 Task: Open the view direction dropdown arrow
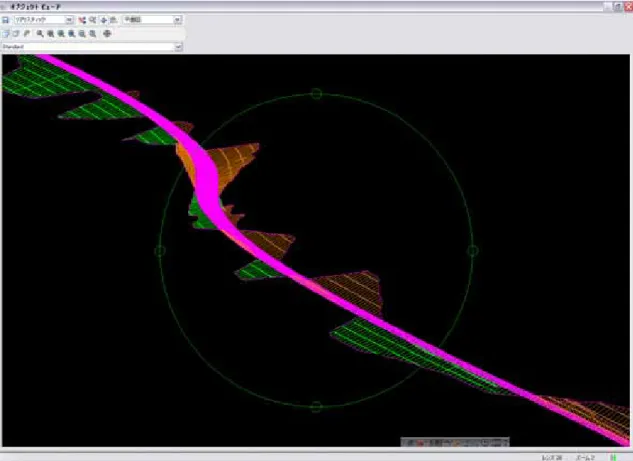[x=177, y=20]
